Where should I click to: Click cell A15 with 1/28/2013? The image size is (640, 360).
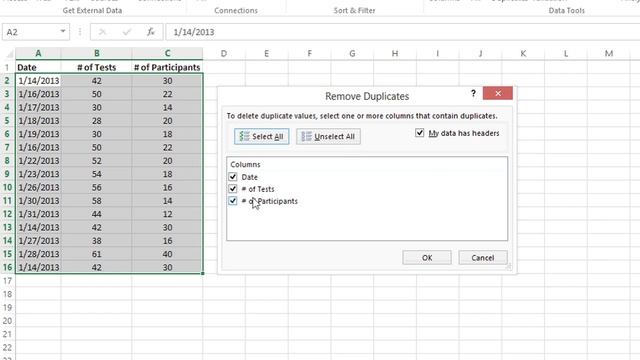(38, 254)
